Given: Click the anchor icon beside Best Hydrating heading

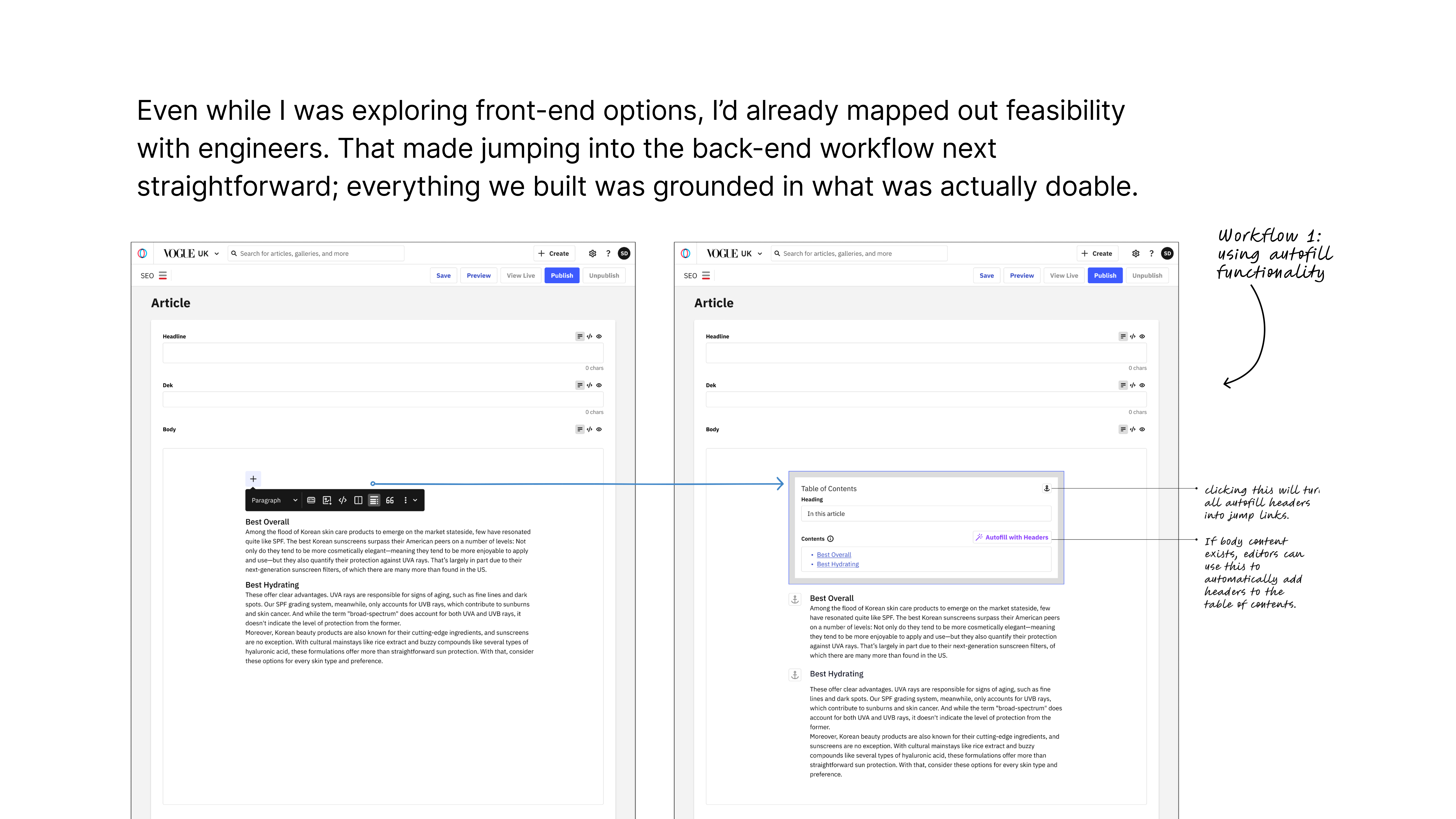Looking at the screenshot, I should [795, 675].
